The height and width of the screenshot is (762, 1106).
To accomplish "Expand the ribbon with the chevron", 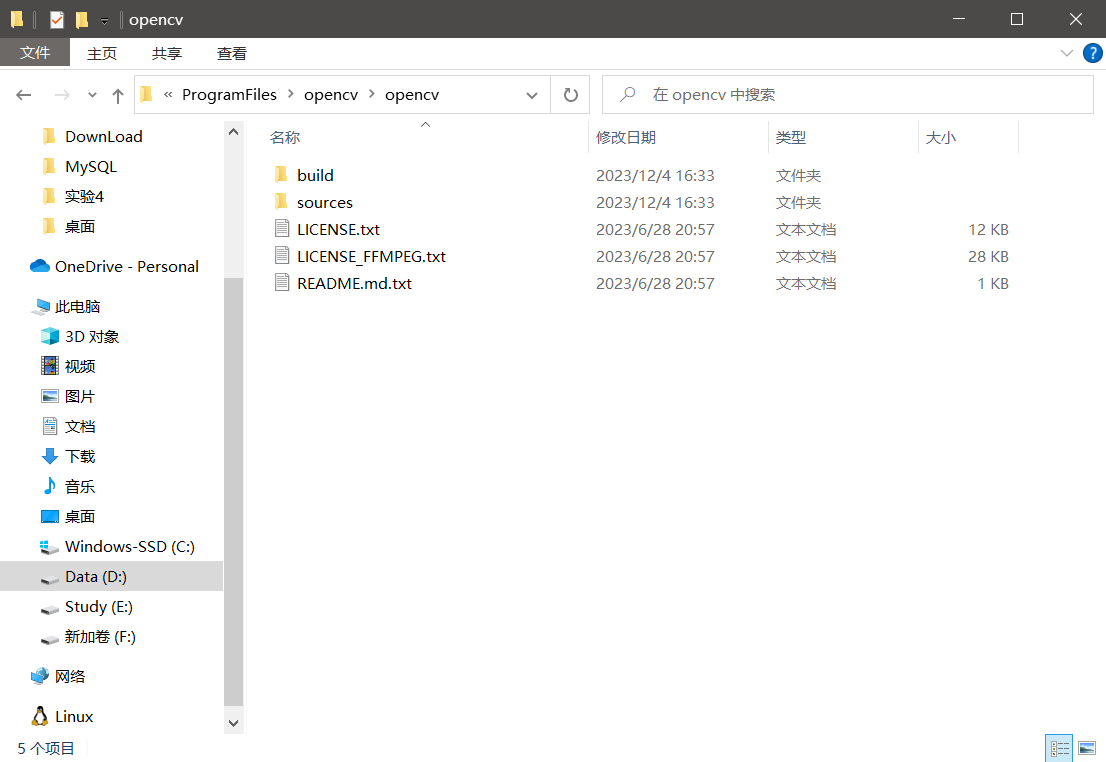I will (1066, 54).
